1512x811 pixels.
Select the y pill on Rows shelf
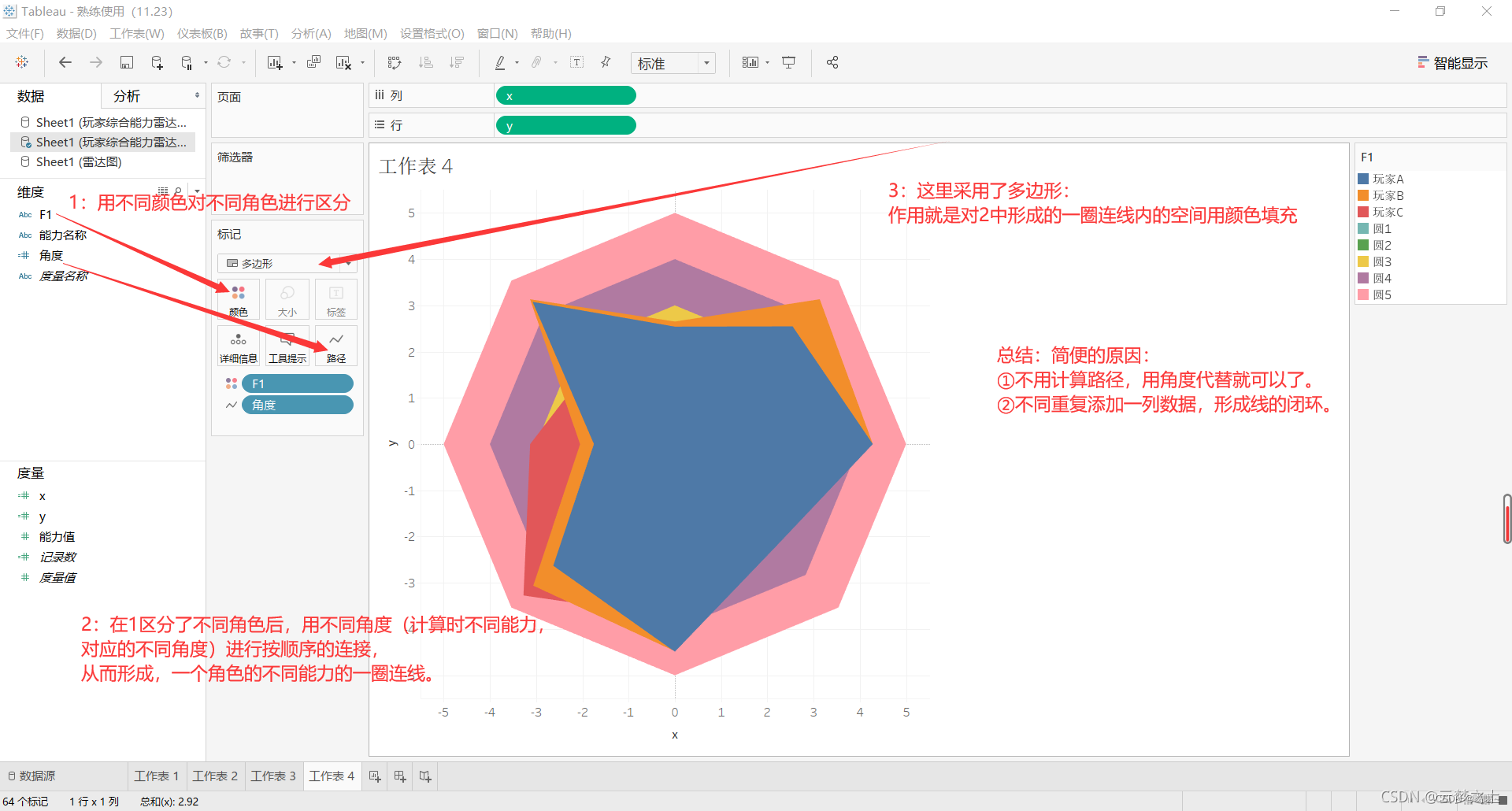pyautogui.click(x=565, y=125)
